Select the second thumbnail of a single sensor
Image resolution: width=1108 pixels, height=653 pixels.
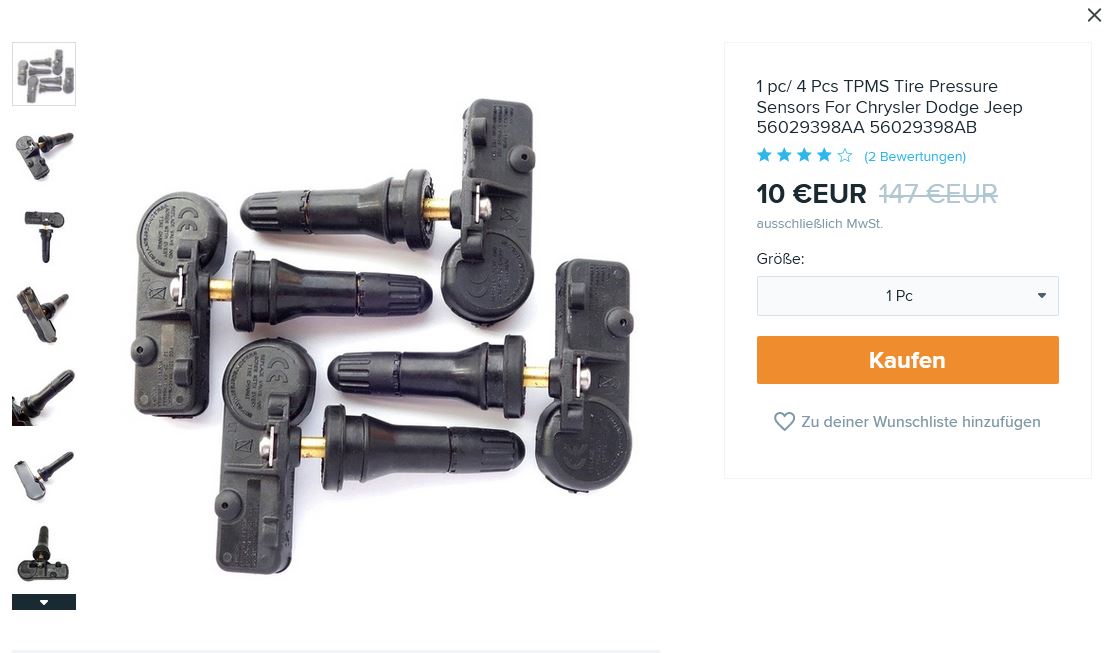click(44, 155)
